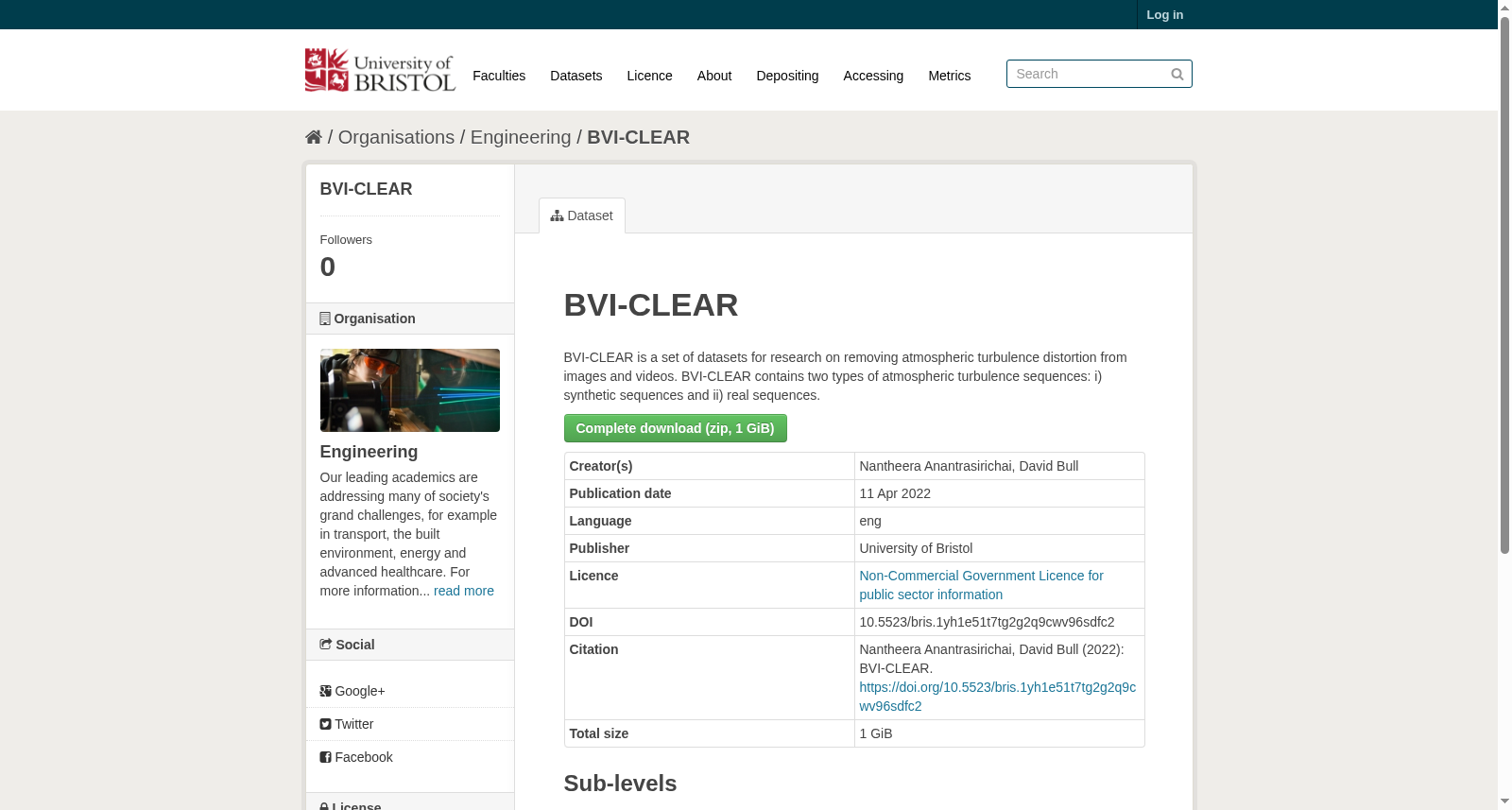Click the Facebook icon
The width and height of the screenshot is (1512, 810).
pos(325,757)
